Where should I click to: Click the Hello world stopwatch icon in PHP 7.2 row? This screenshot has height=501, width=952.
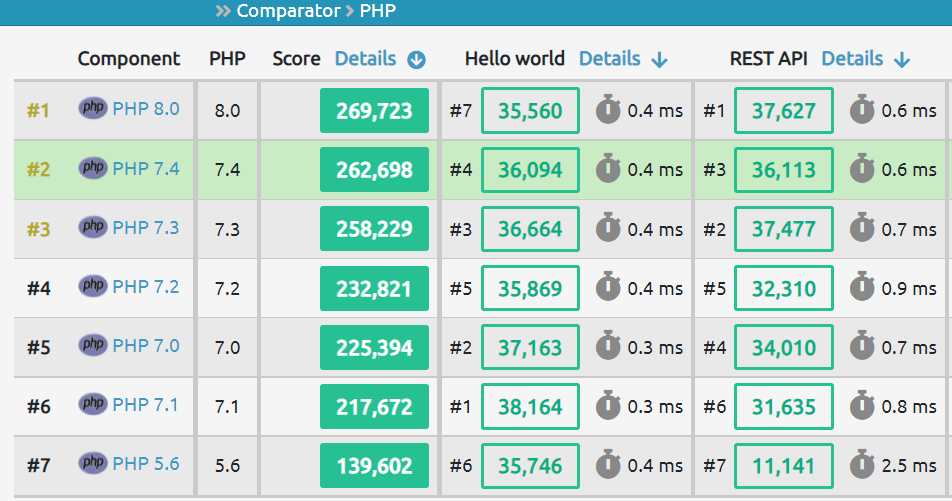click(608, 287)
